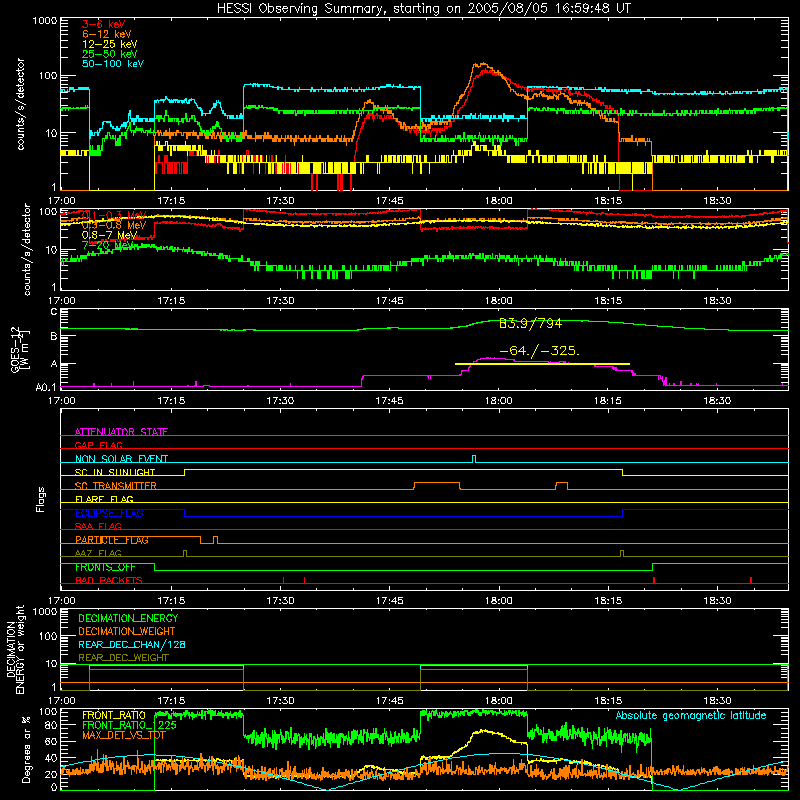Click the 12-25 keV legend entry
This screenshot has height=800, width=800.
[x=110, y=44]
